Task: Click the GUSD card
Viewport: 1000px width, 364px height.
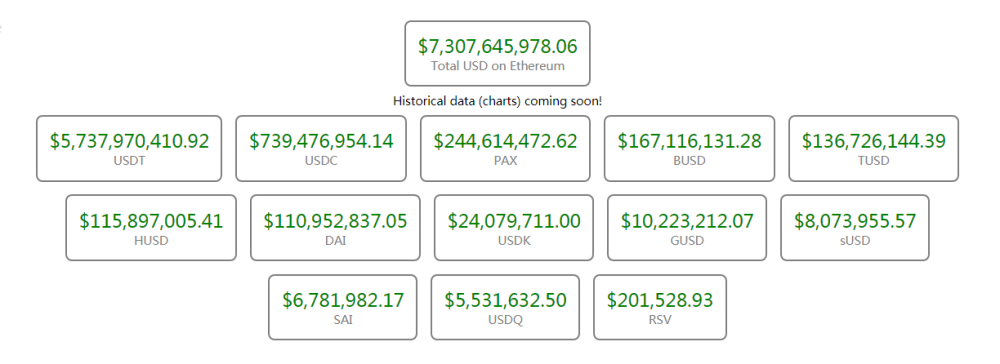Action: click(687, 228)
